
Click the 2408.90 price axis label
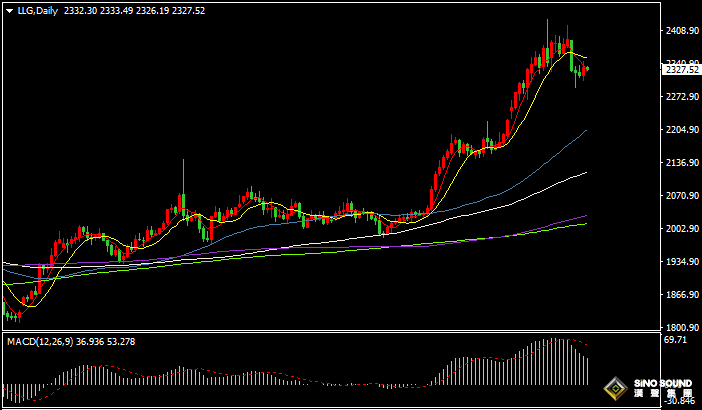click(x=681, y=31)
